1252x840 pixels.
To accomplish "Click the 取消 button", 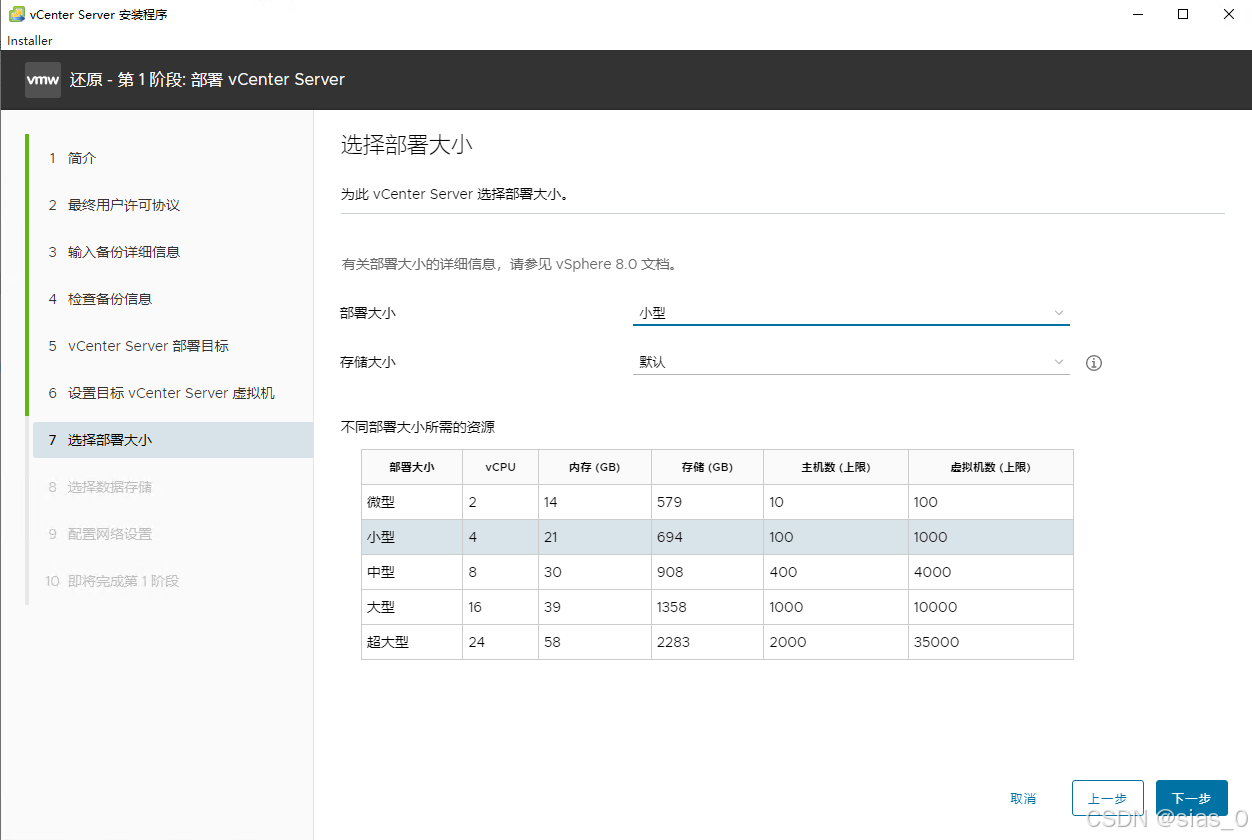I will pos(1023,798).
